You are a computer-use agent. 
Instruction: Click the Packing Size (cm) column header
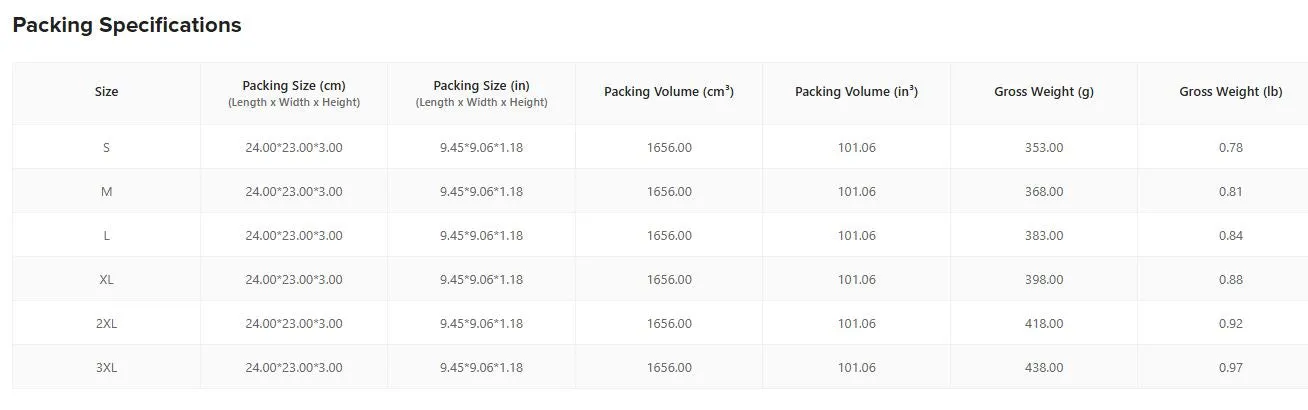tap(294, 93)
